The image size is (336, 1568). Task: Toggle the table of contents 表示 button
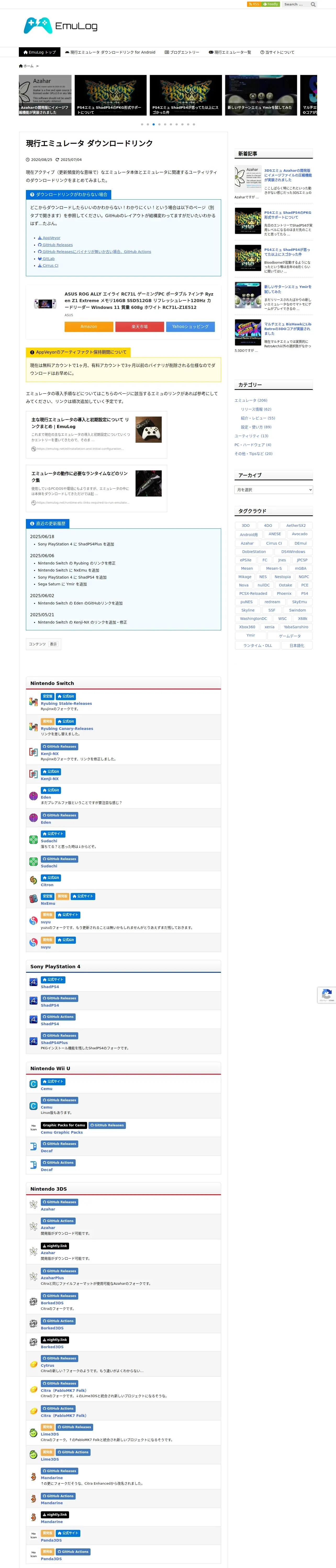pyautogui.click(x=53, y=644)
